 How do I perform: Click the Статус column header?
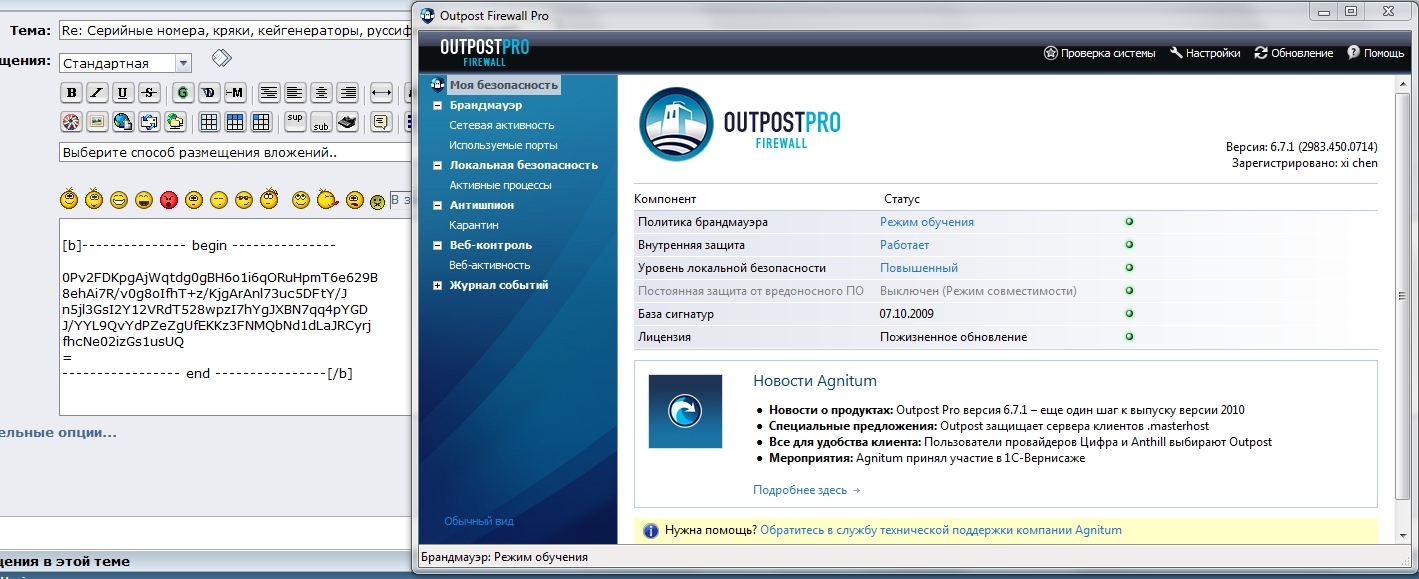tap(902, 199)
